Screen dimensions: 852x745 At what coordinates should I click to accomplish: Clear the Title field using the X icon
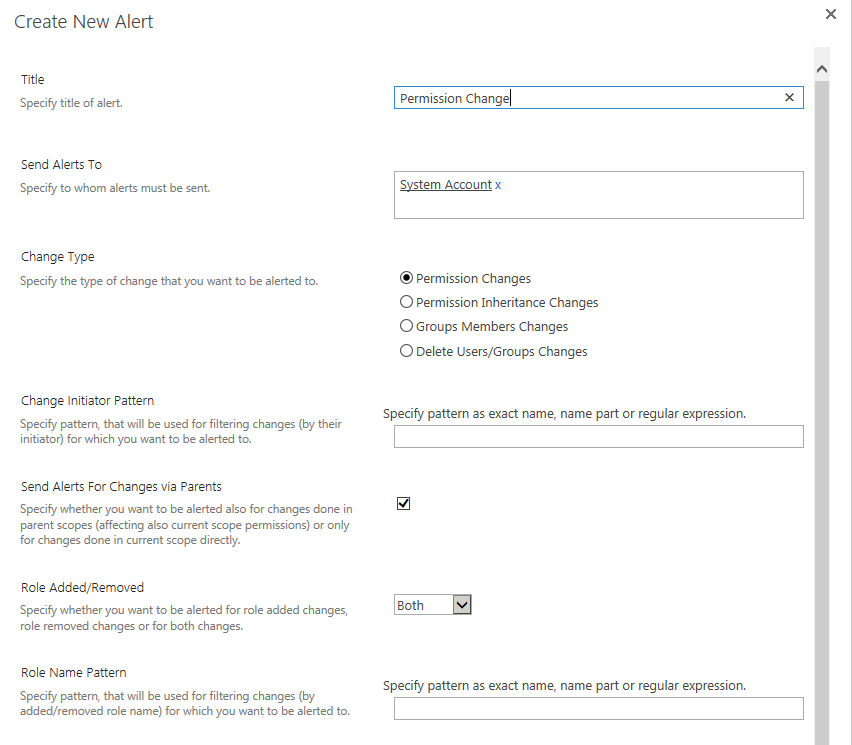[789, 97]
